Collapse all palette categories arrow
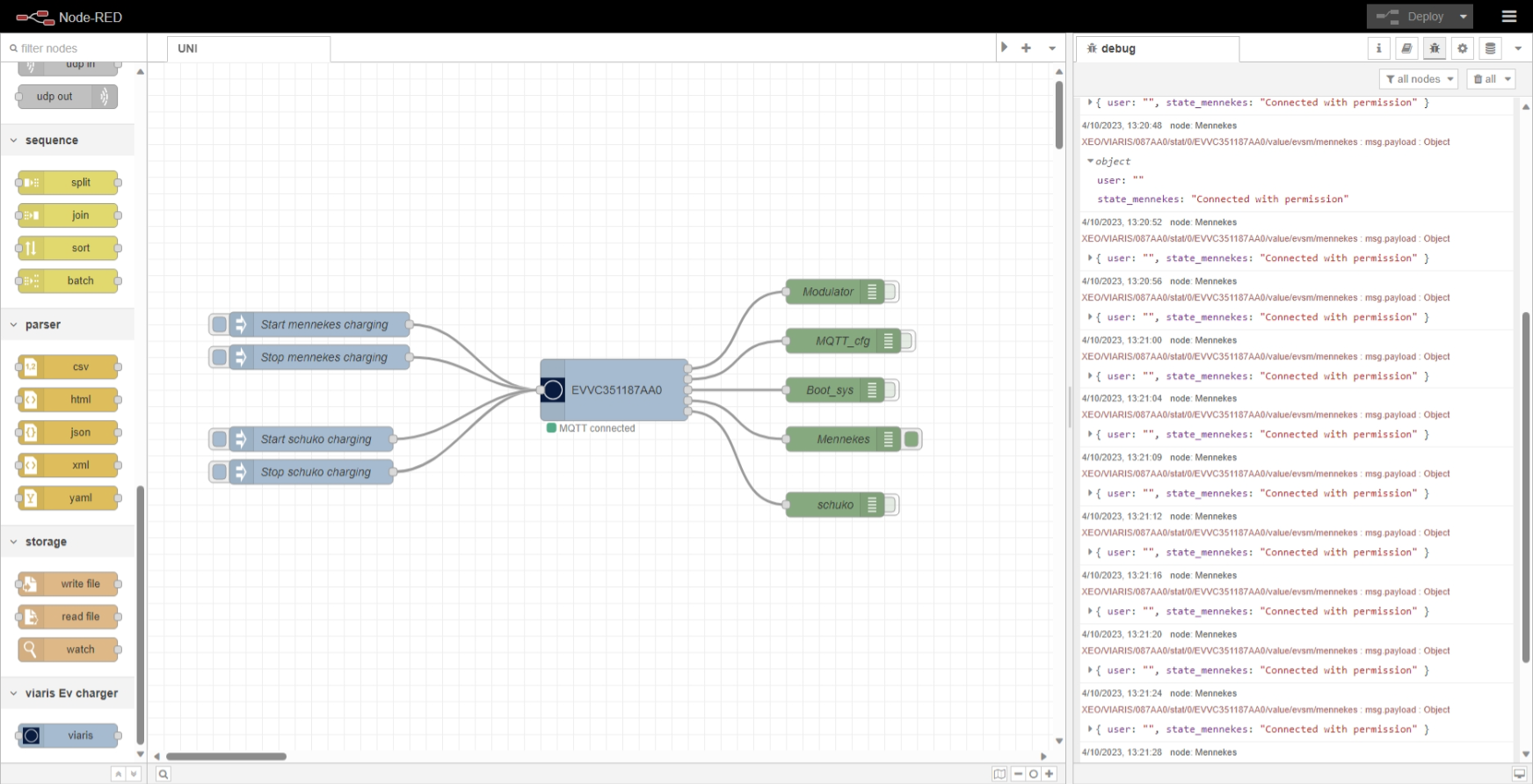 pyautogui.click(x=118, y=774)
